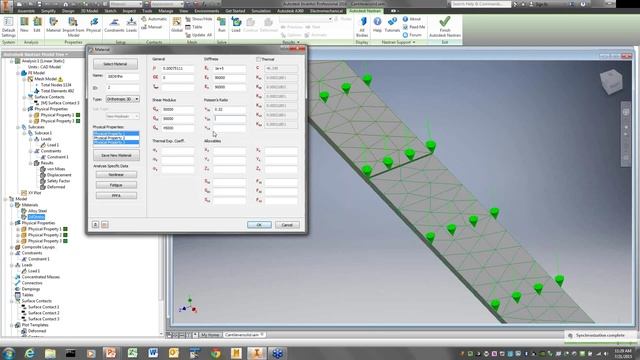Open Microsoft Word from the taskbar
640x360 pixels.
coord(153,353)
